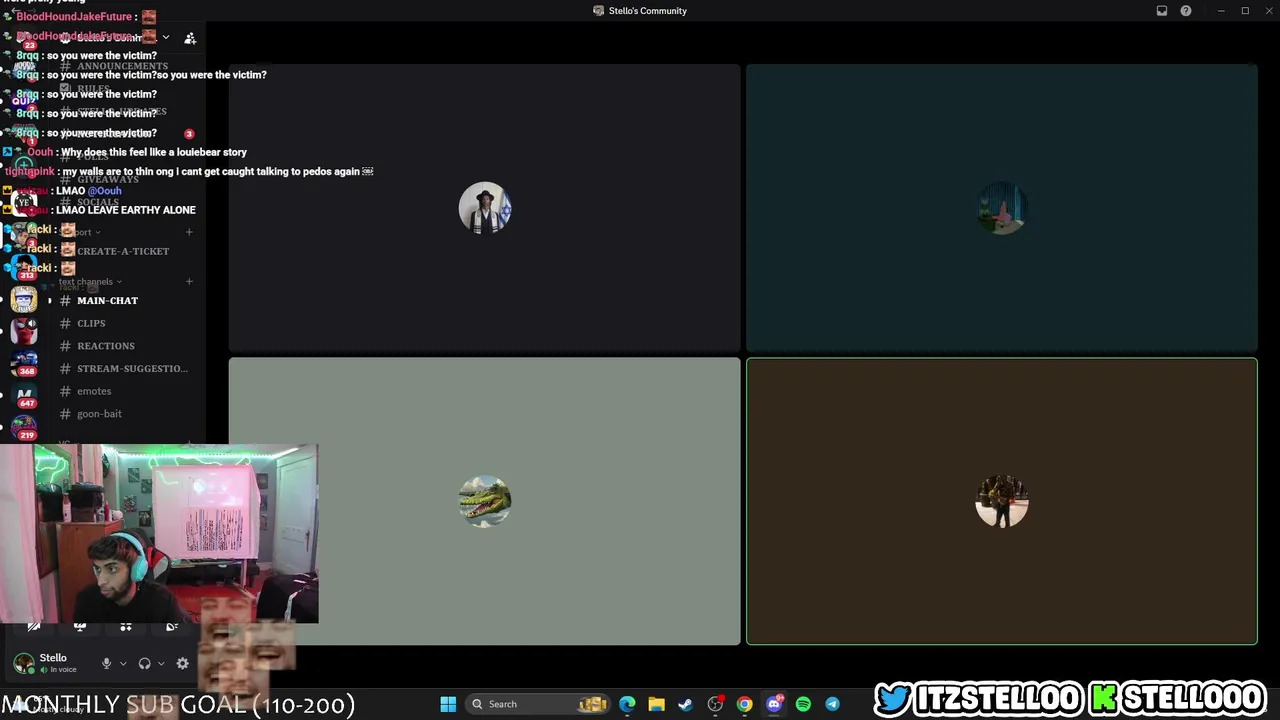Open server icon with 313 badge
The image size is (1280, 720).
pos(25,268)
